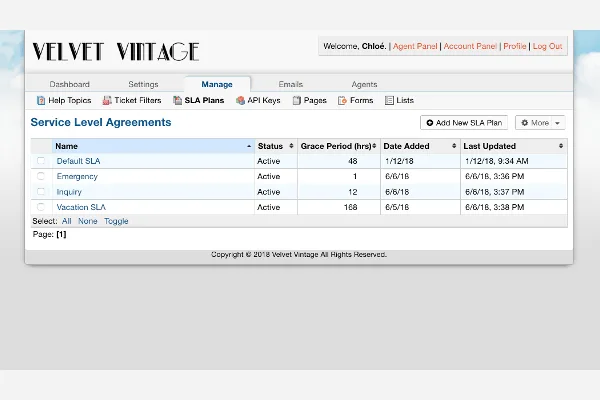Click the date added 6/5/18
Screen dimensions: 600x400
(x=397, y=207)
